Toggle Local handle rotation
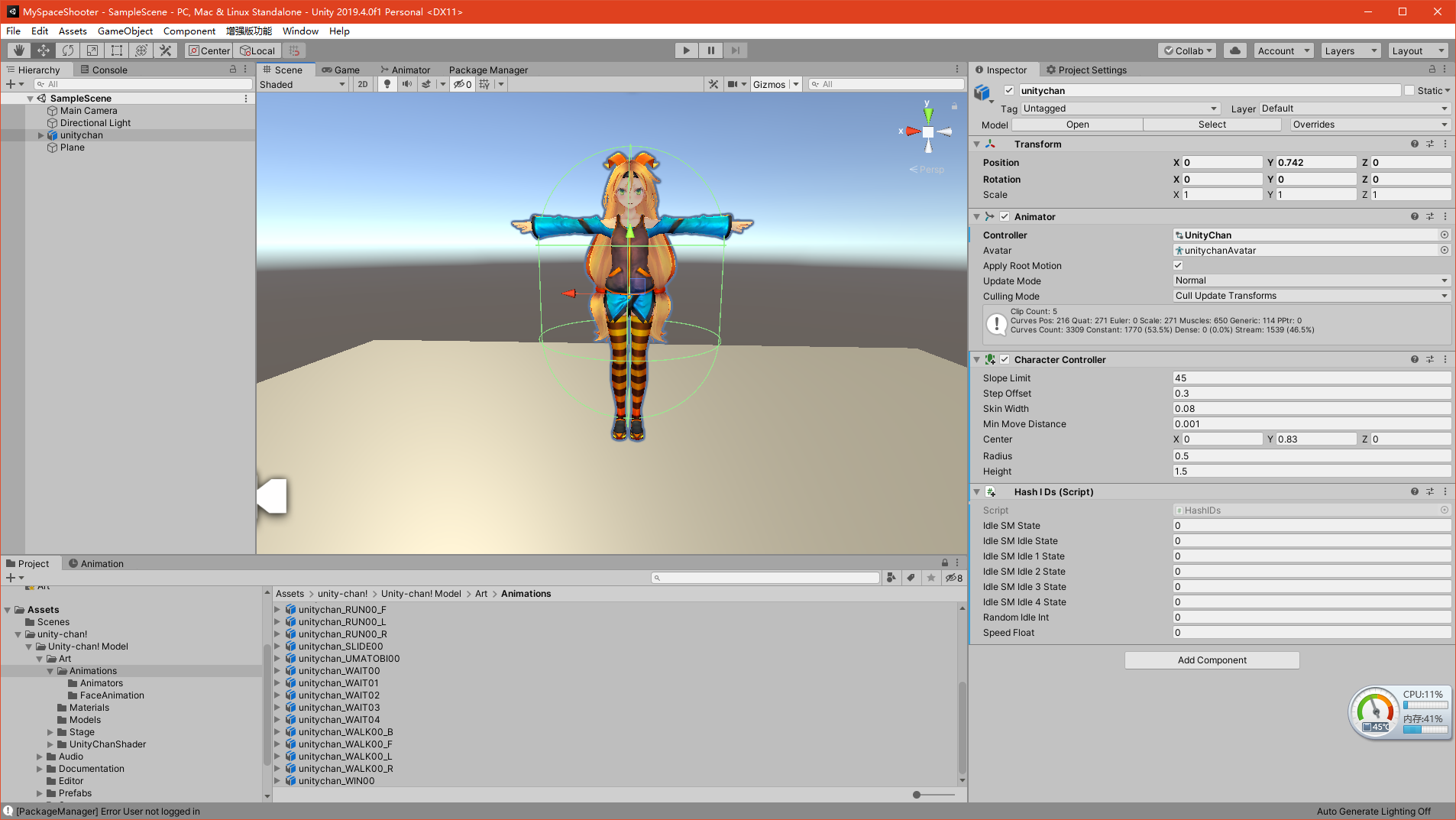Image resolution: width=1456 pixels, height=820 pixels. (x=257, y=50)
